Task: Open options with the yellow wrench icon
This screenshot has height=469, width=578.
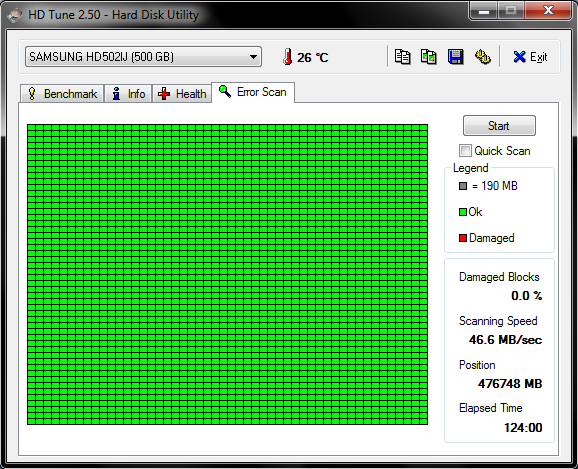Action: point(483,57)
